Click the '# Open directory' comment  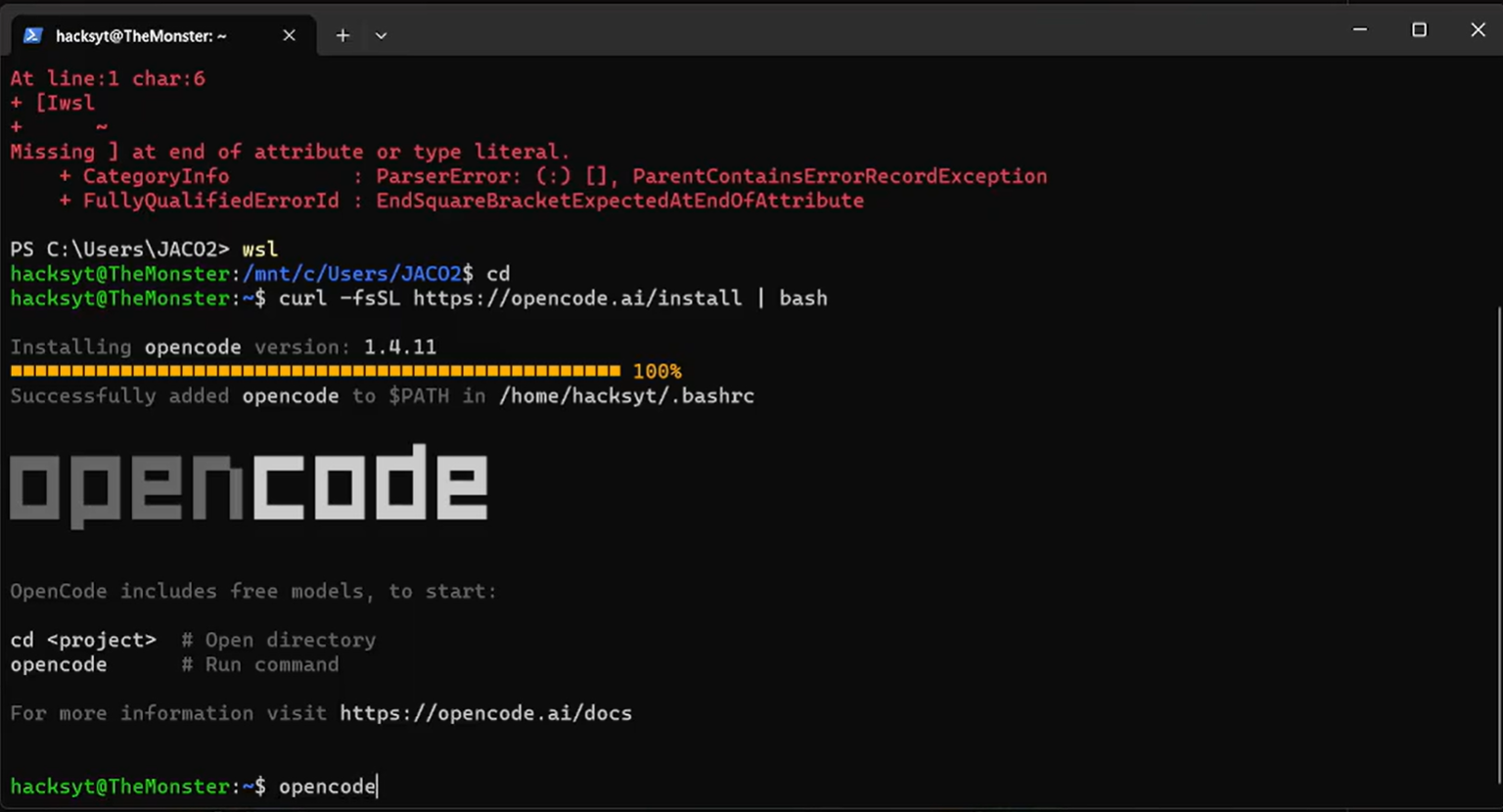278,640
